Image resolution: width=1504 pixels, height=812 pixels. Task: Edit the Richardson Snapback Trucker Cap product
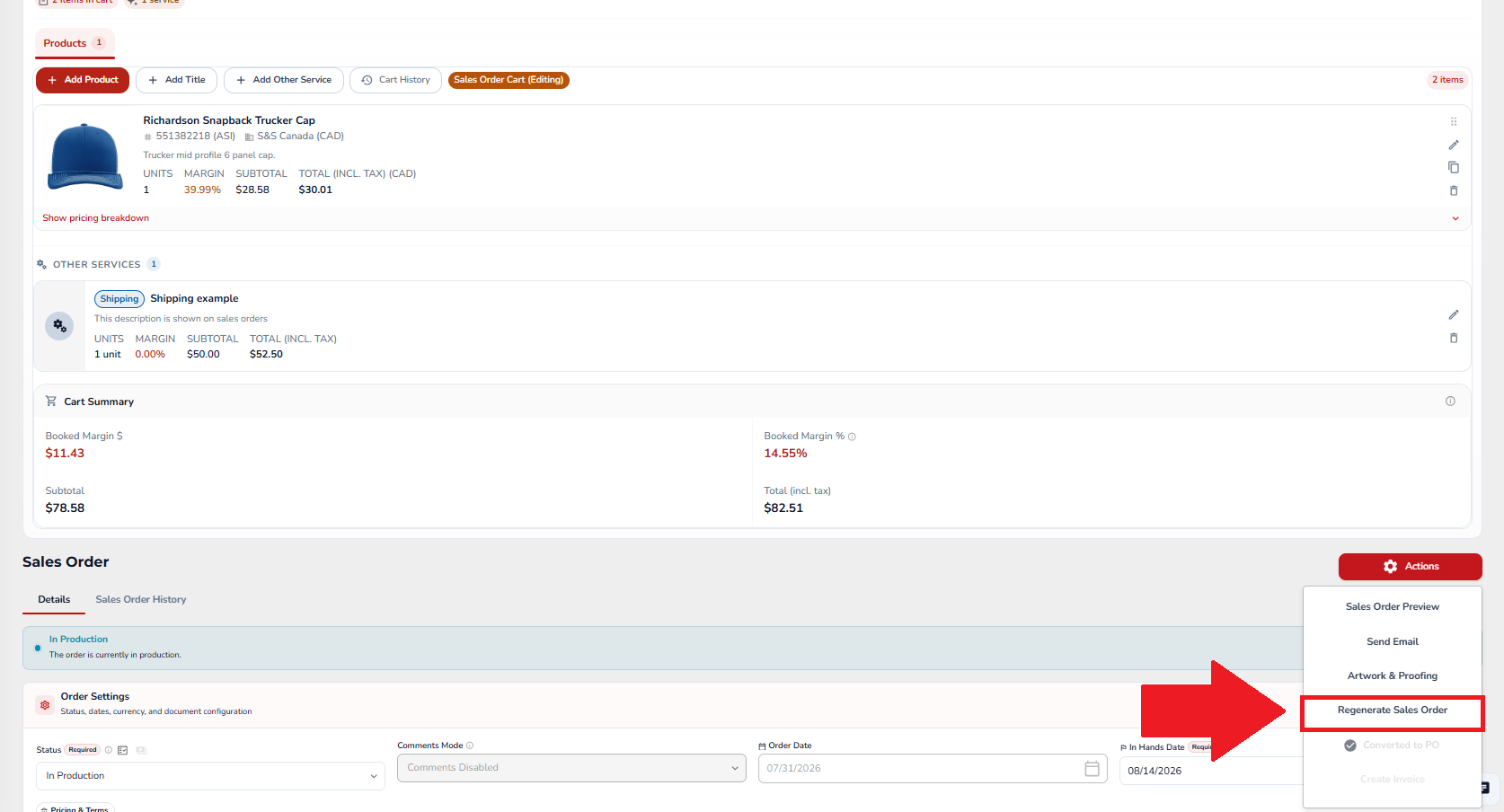click(x=1454, y=145)
